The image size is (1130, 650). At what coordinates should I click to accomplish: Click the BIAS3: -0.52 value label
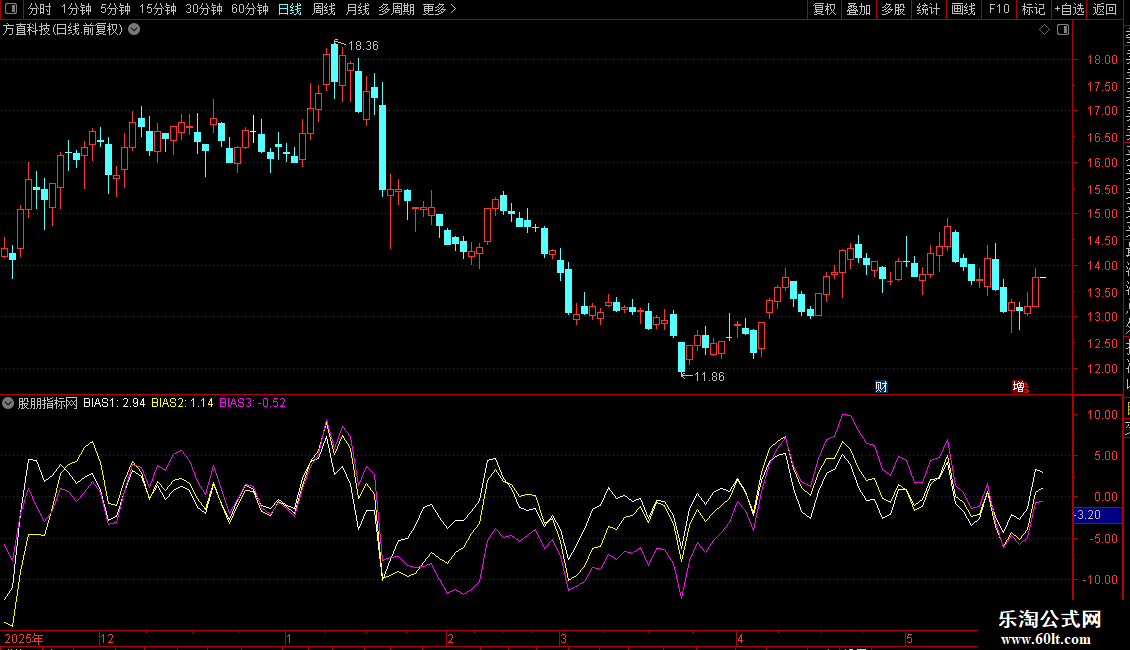[252, 403]
